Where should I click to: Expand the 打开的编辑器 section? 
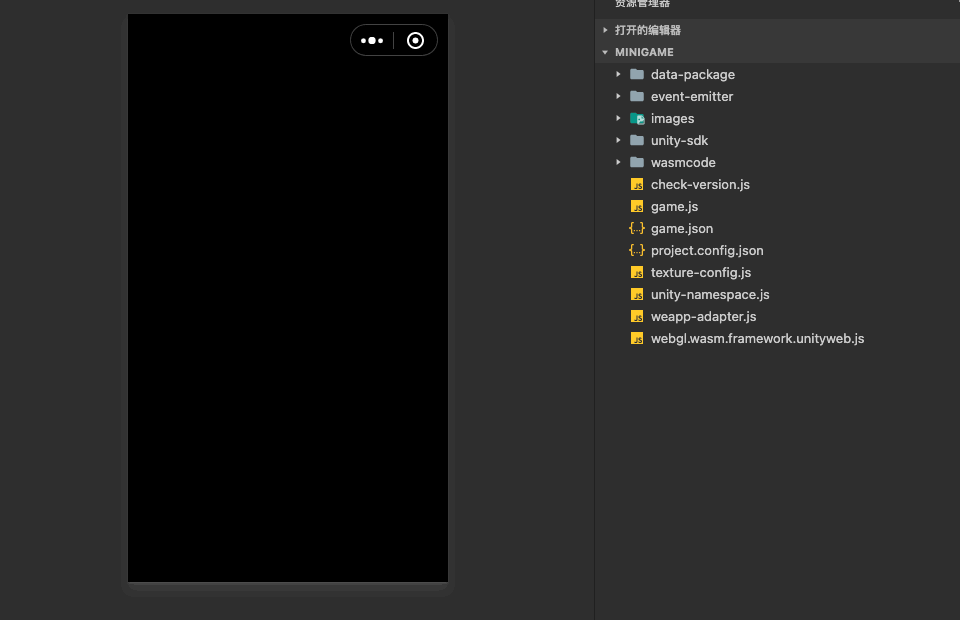(x=605, y=30)
